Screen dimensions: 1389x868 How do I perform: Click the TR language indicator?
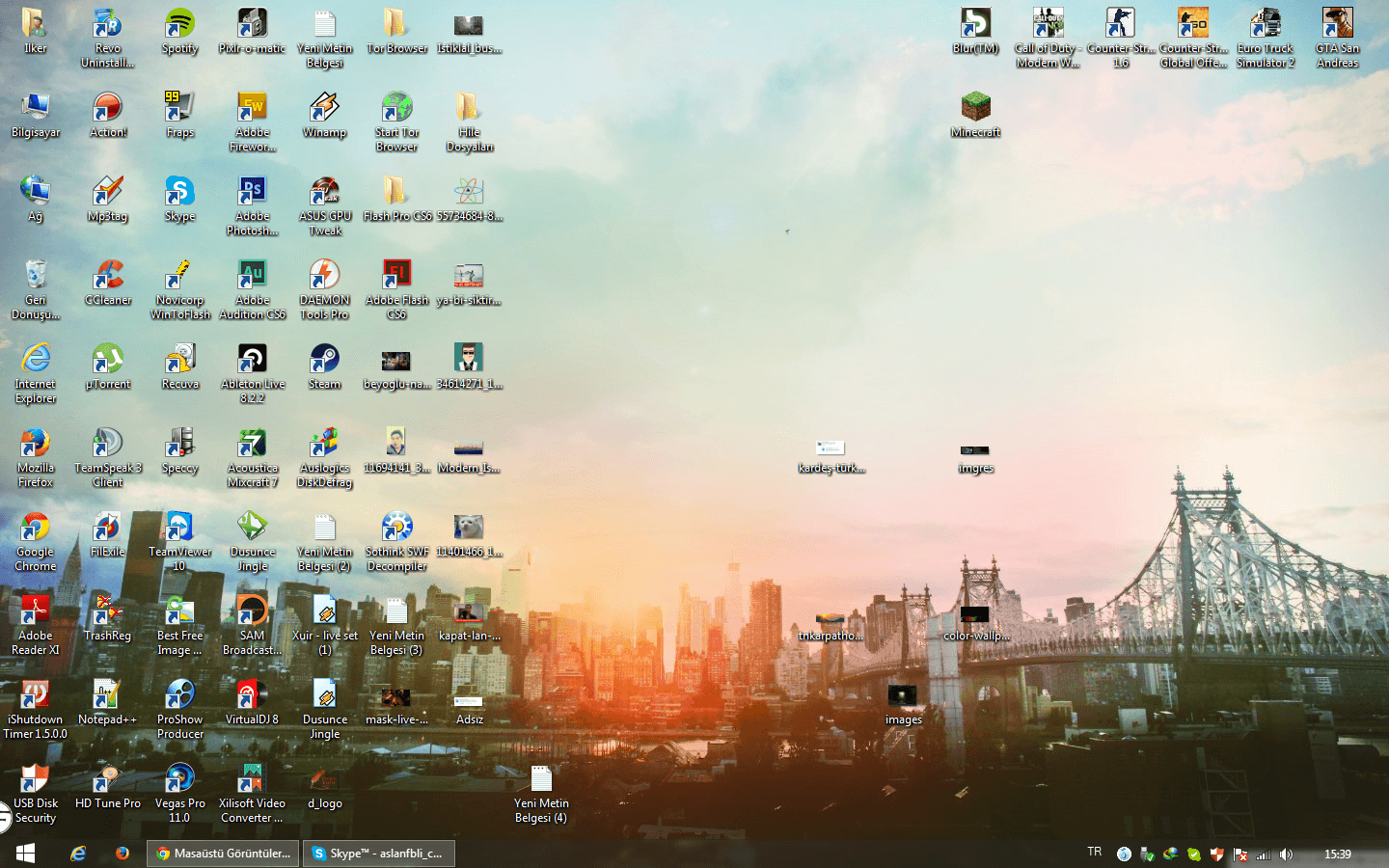[x=1094, y=852]
